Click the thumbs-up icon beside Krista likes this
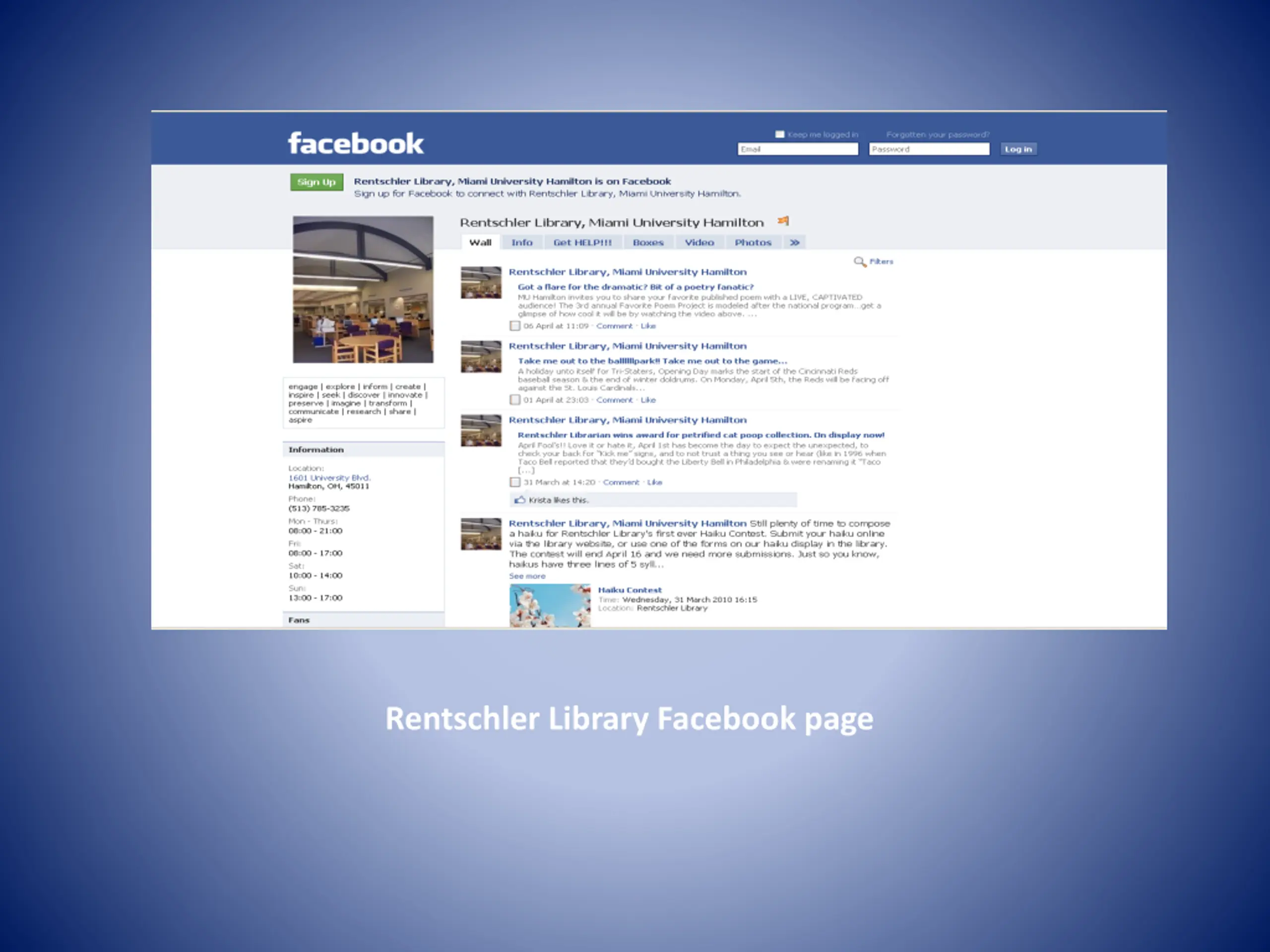Image resolution: width=1270 pixels, height=952 pixels. [x=519, y=500]
